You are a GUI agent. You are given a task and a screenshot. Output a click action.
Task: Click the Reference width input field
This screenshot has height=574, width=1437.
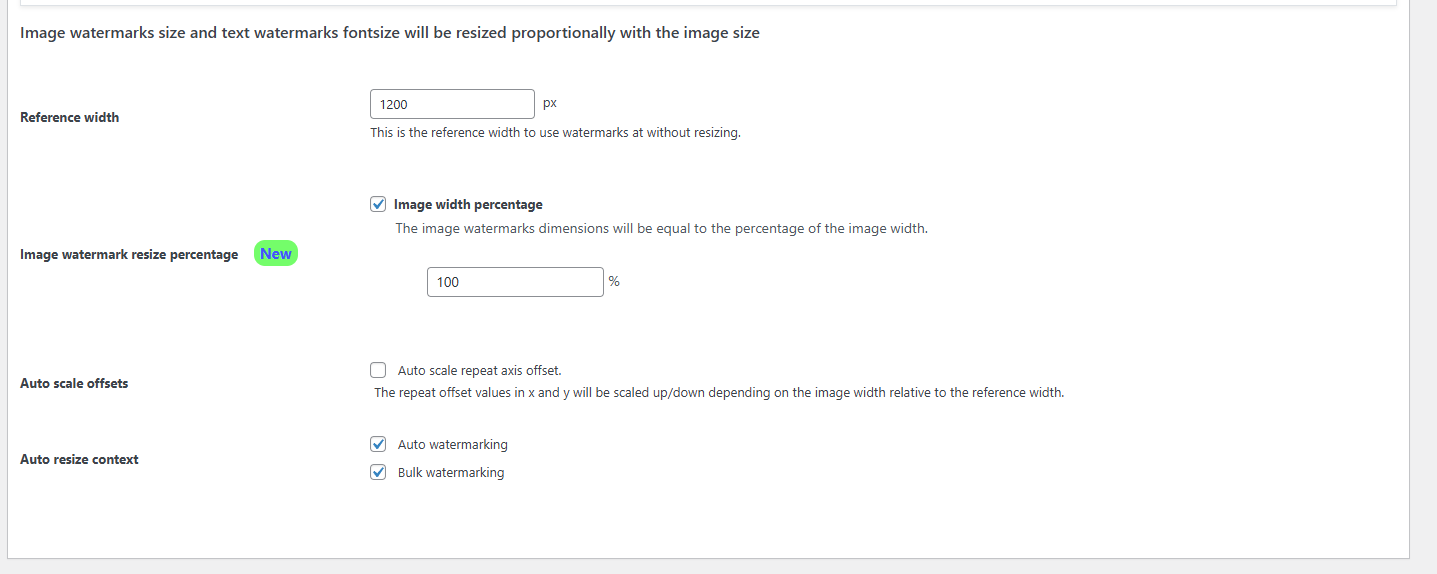click(x=452, y=104)
